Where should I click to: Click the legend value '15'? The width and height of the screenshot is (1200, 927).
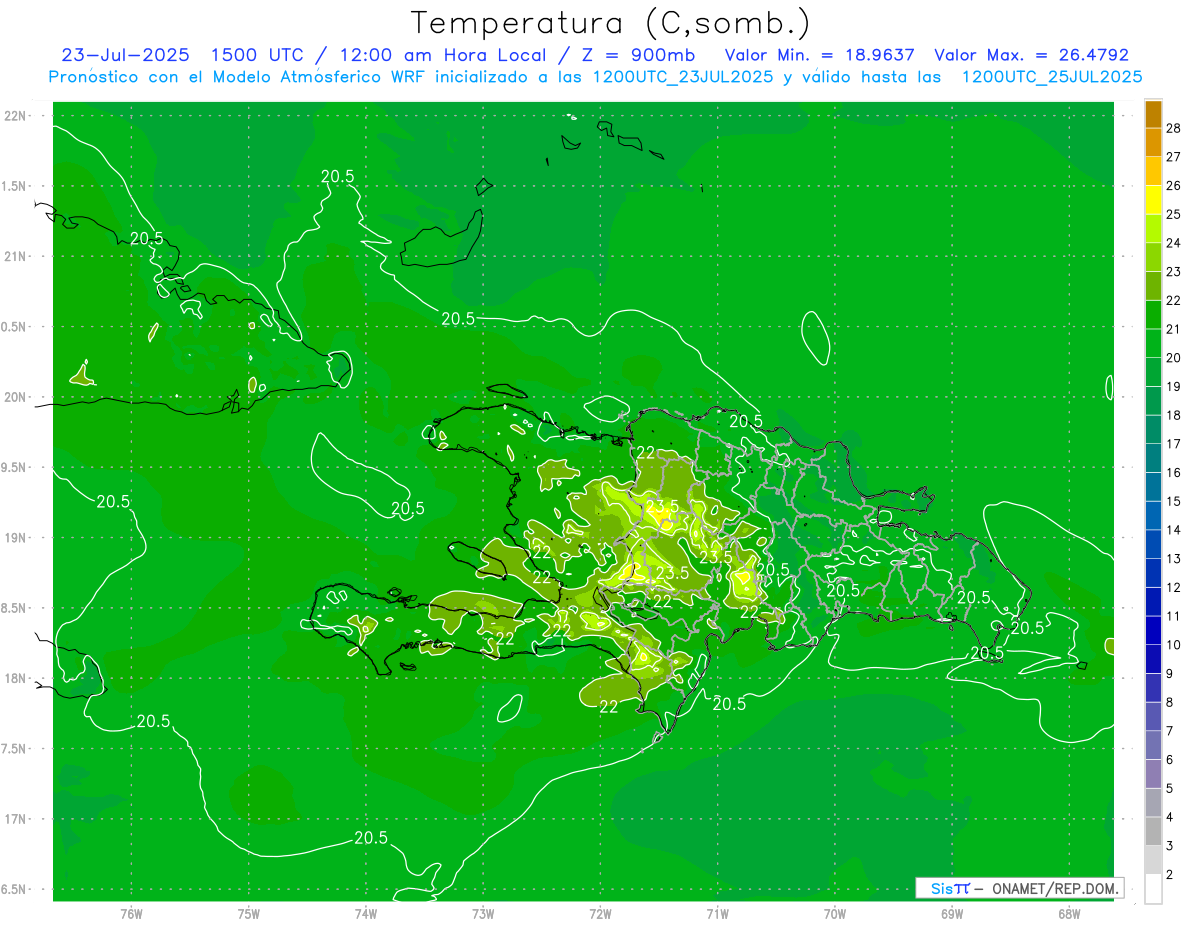click(x=1174, y=501)
